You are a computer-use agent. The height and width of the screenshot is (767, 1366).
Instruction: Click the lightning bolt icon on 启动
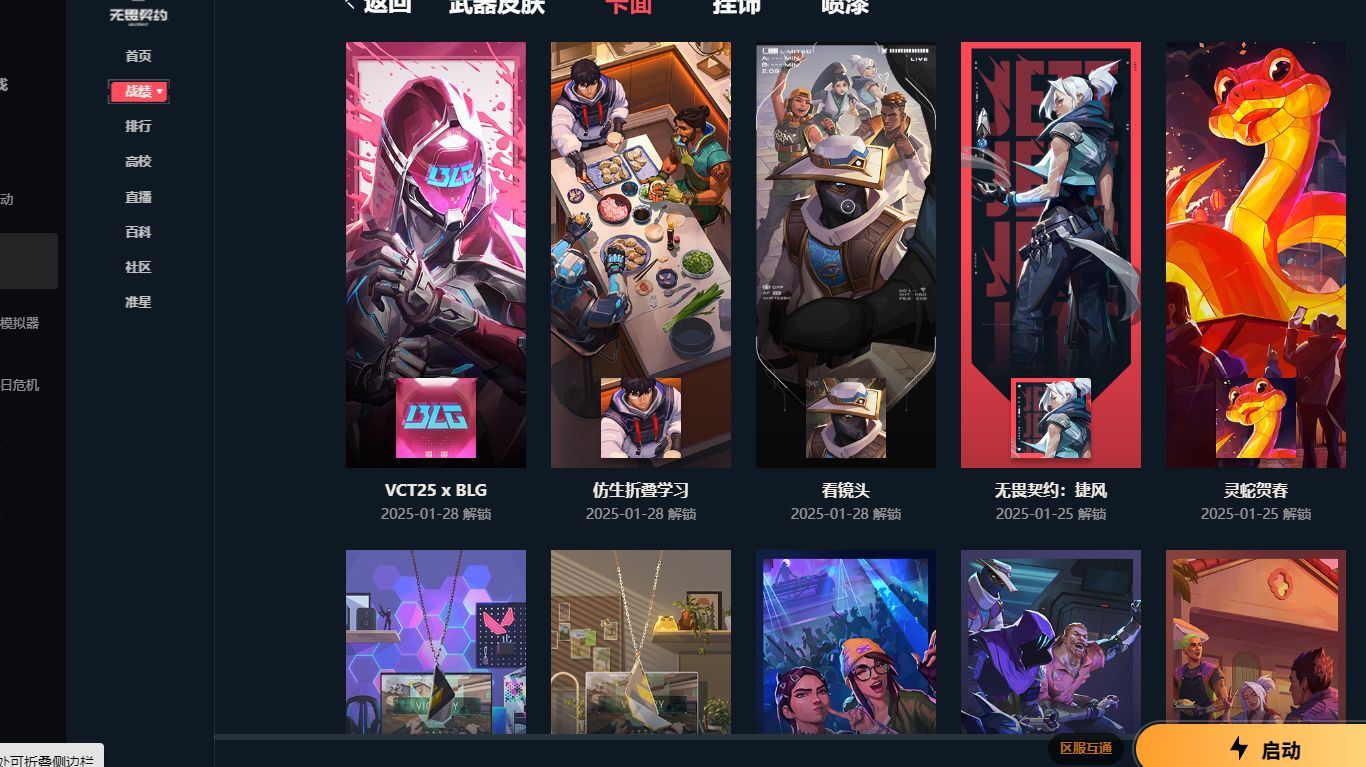tap(1239, 749)
